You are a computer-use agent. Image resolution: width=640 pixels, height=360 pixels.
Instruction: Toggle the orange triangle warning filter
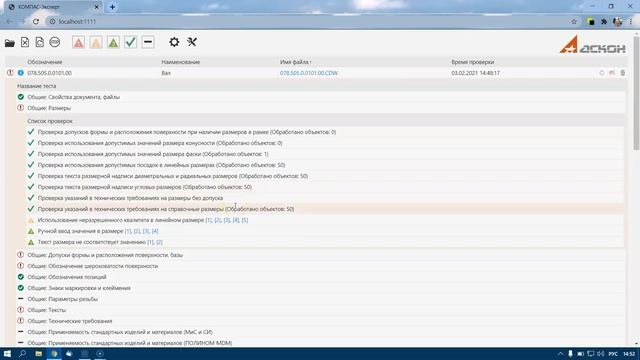(x=96, y=42)
